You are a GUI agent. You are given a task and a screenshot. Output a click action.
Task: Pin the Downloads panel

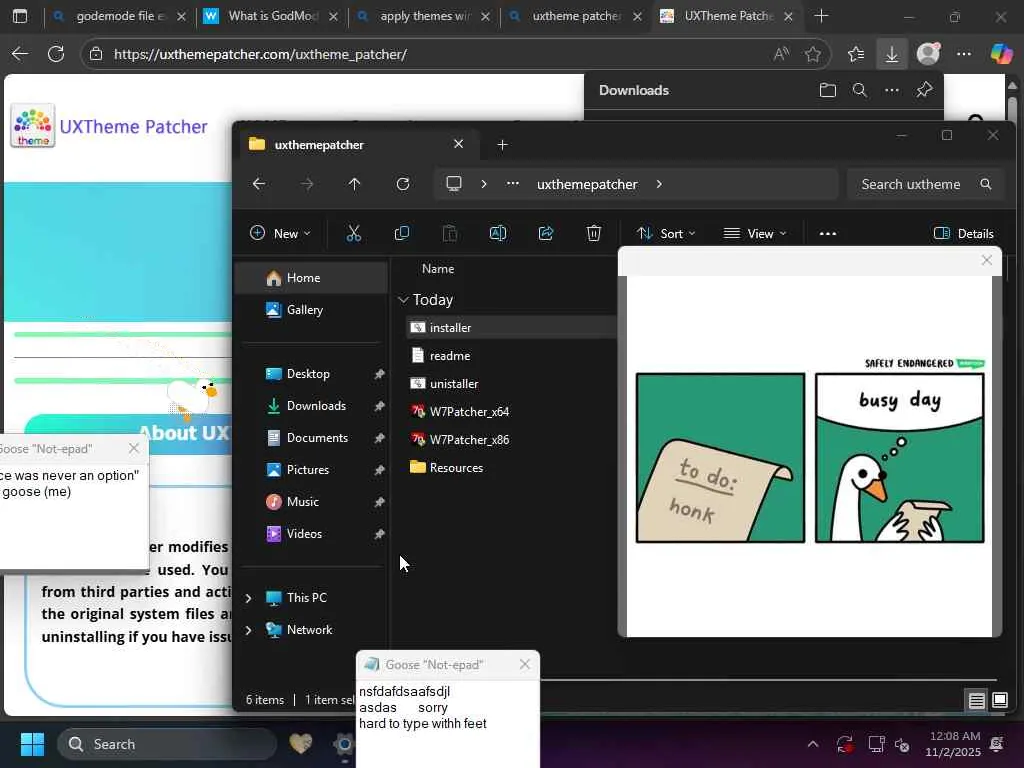coord(924,90)
